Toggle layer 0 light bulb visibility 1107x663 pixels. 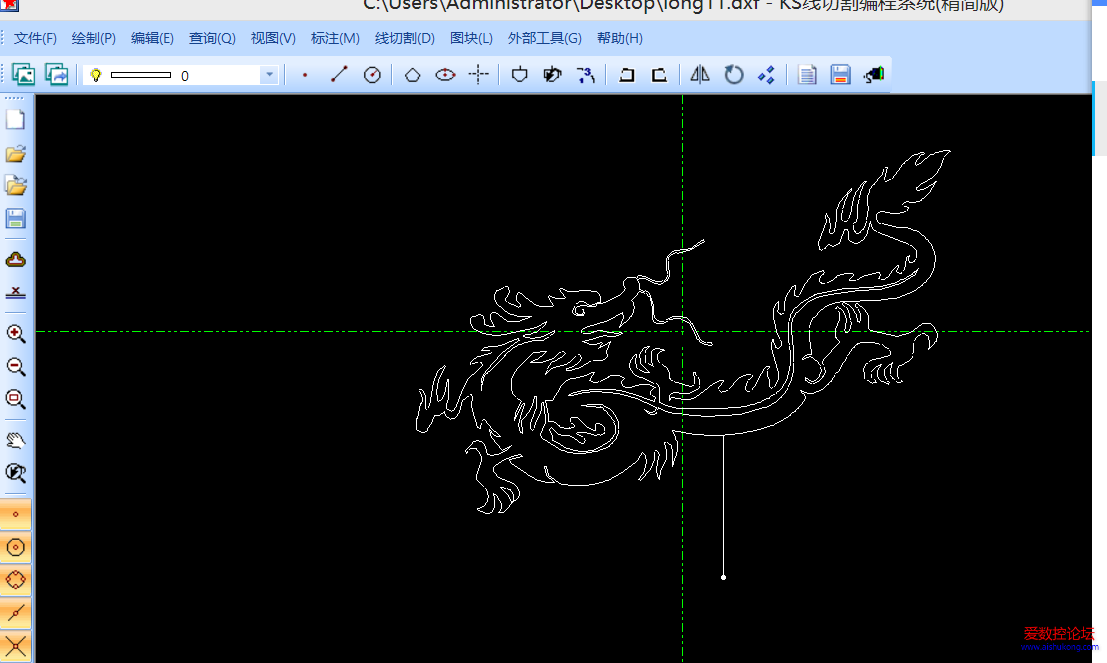click(96, 75)
